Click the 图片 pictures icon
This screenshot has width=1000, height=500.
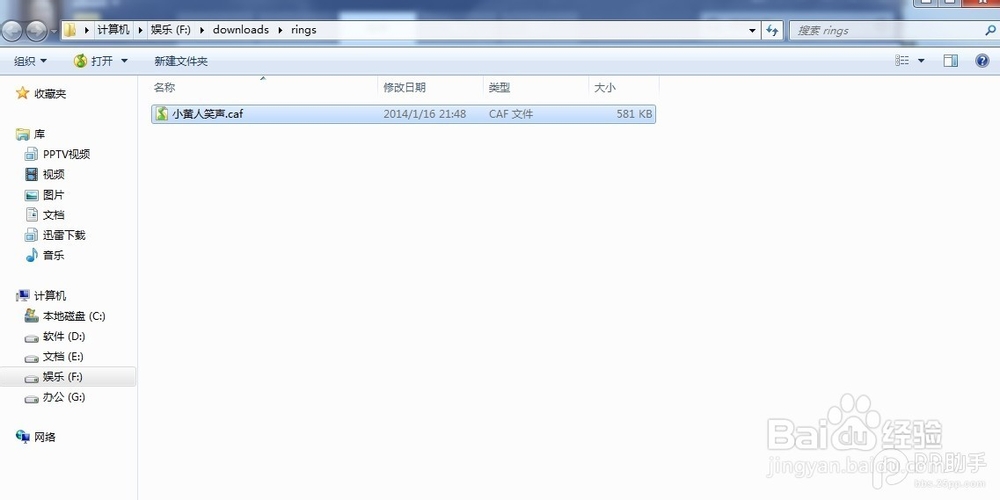click(31, 195)
